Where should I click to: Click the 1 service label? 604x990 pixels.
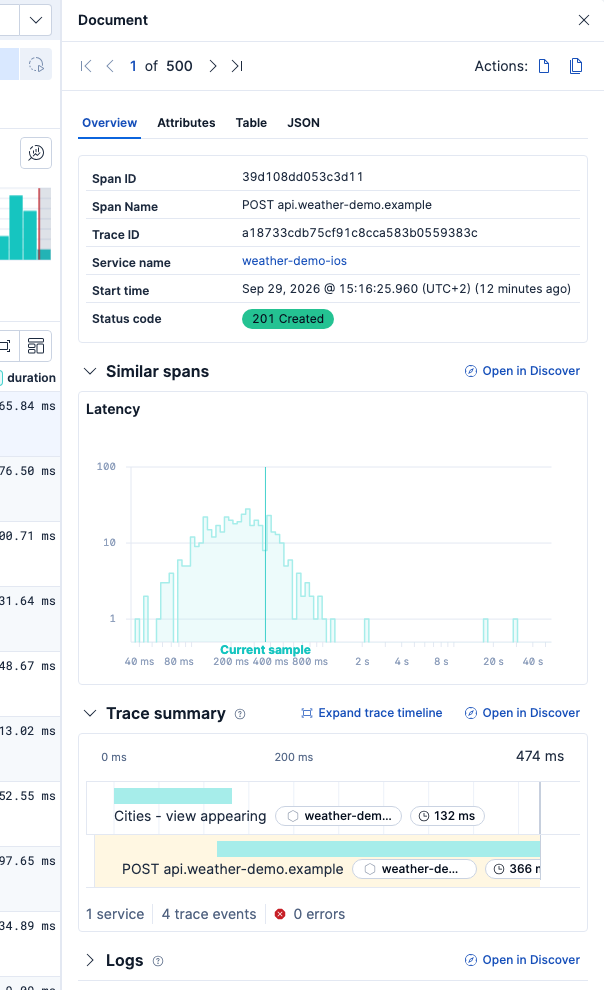(115, 914)
